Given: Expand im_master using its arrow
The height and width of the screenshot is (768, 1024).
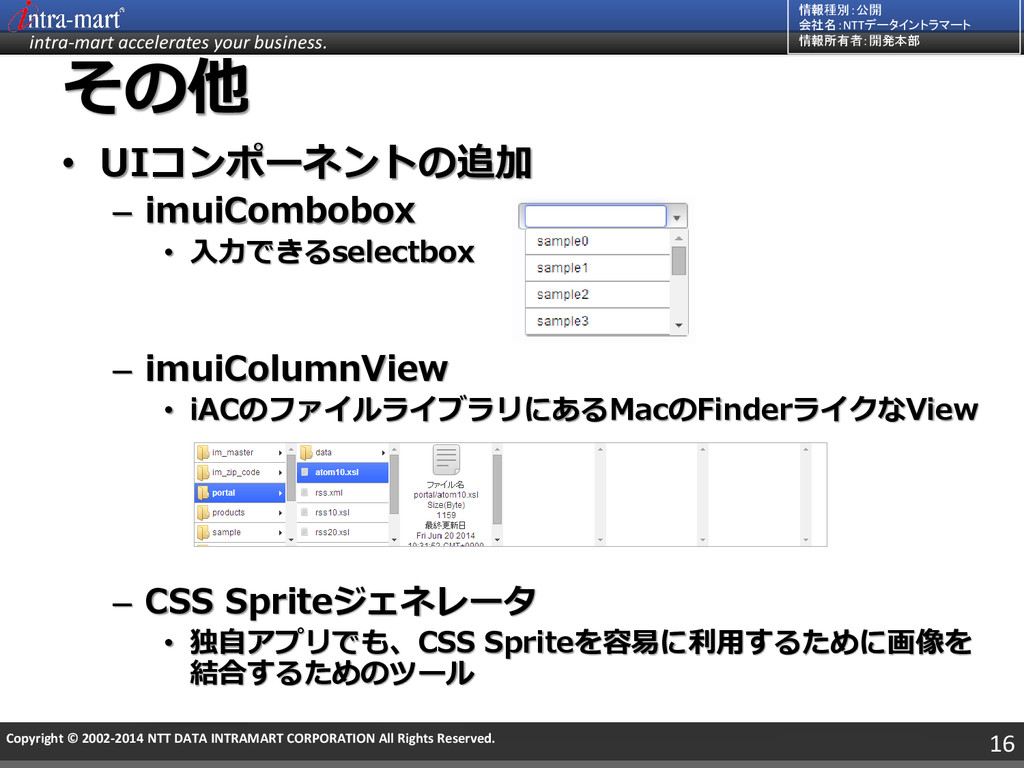Looking at the screenshot, I should tap(280, 453).
